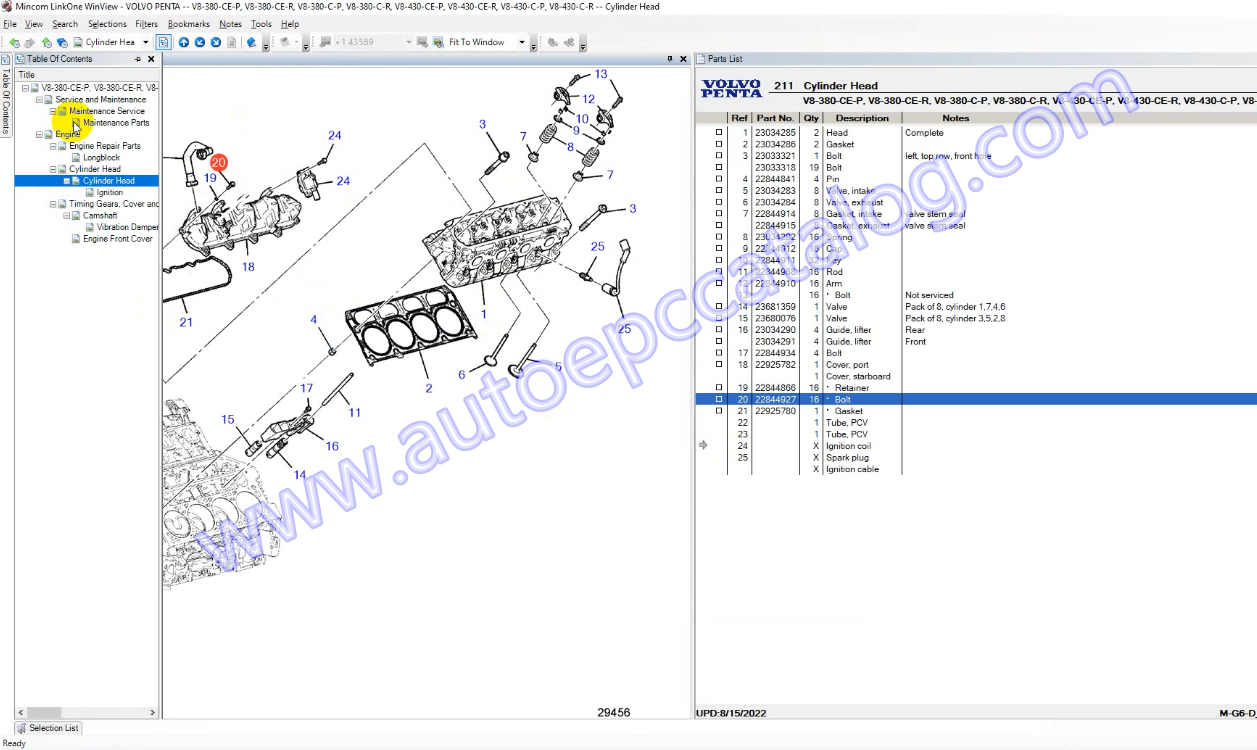Click the blue right-arrow next page button
Image resolution: width=1257 pixels, height=750 pixels.
pyautogui.click(x=216, y=42)
